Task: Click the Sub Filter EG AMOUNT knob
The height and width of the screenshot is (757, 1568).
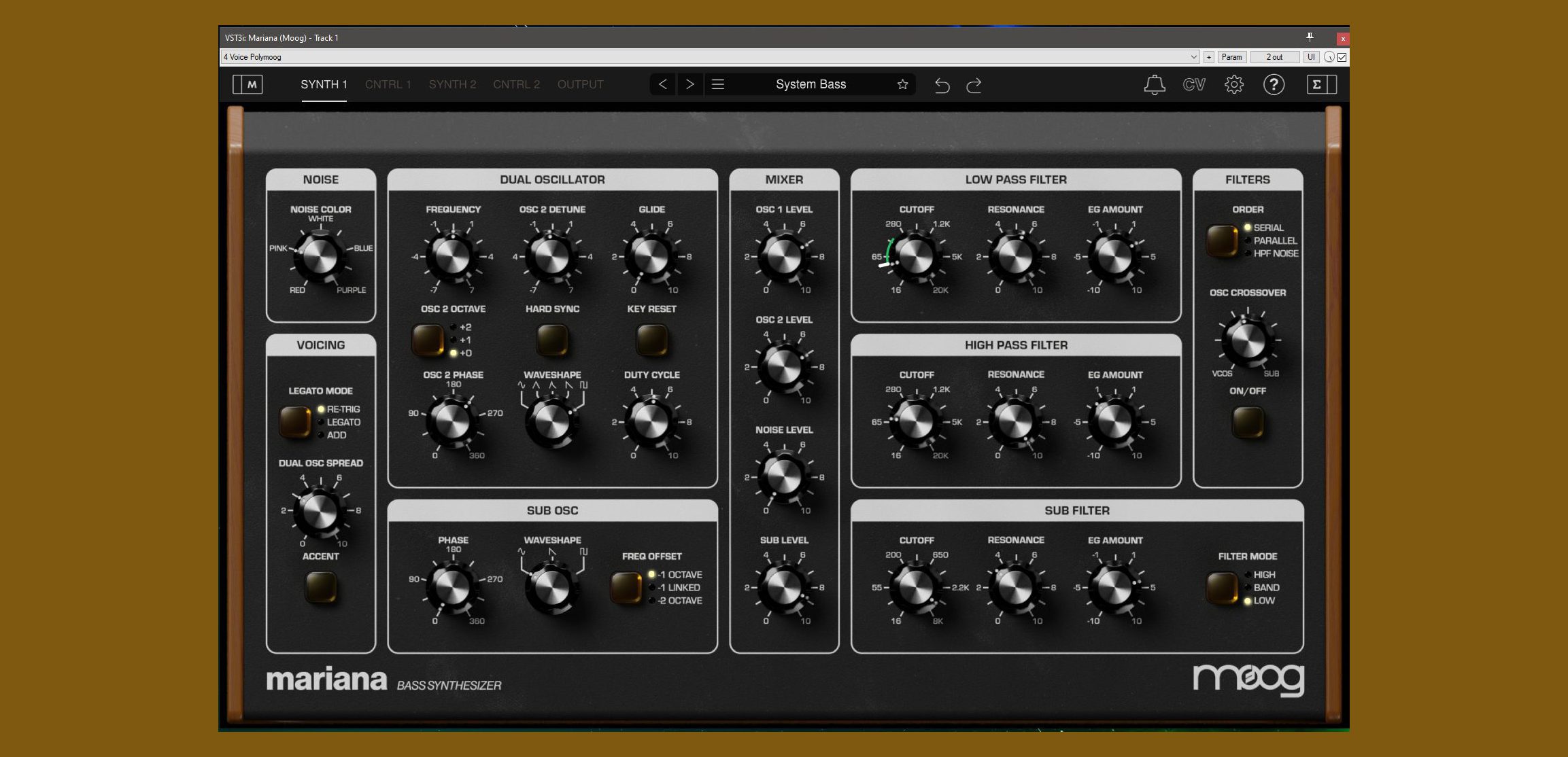Action: 1114,587
